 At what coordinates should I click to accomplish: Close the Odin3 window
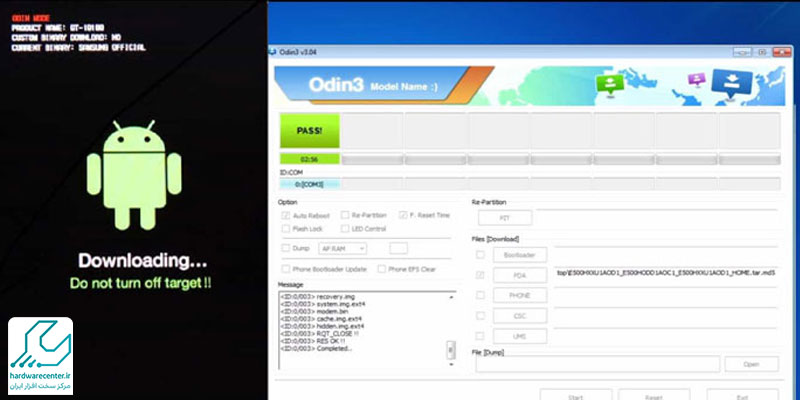(782, 52)
